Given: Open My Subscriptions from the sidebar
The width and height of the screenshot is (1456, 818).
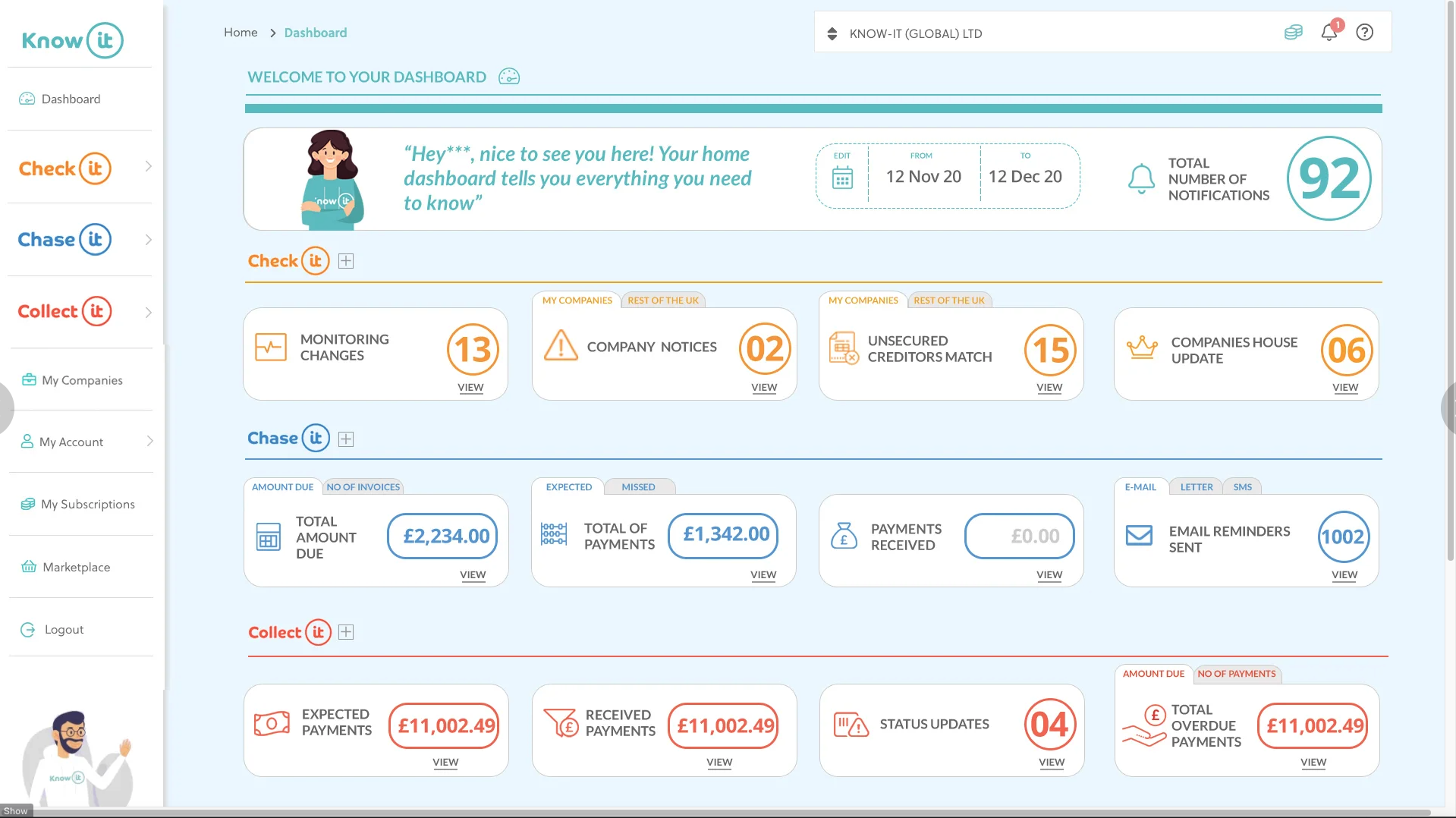Looking at the screenshot, I should point(78,504).
